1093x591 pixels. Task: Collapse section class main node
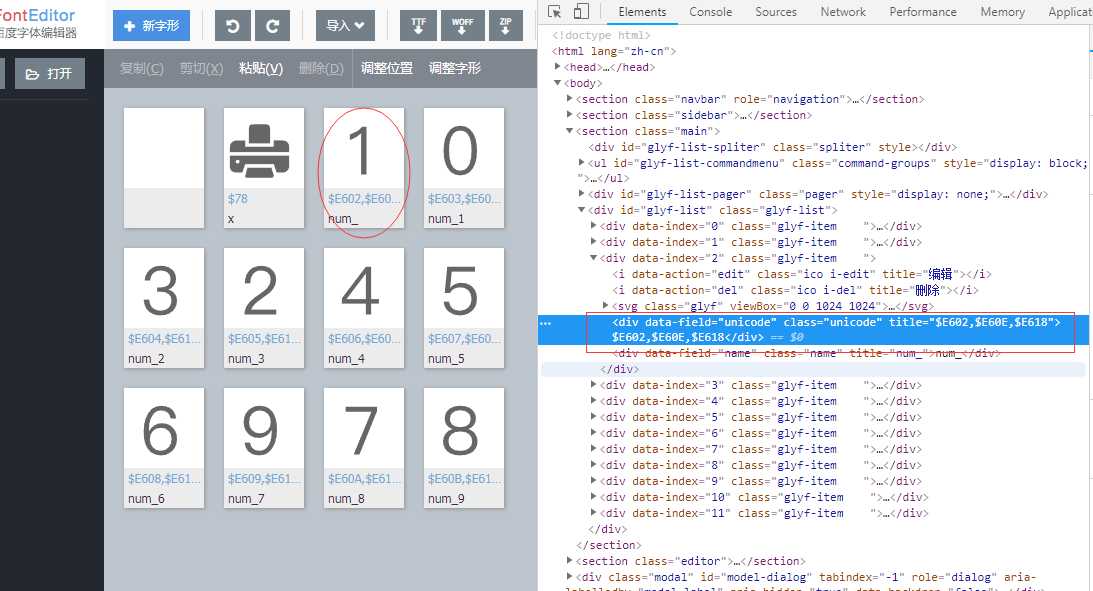pyautogui.click(x=570, y=131)
